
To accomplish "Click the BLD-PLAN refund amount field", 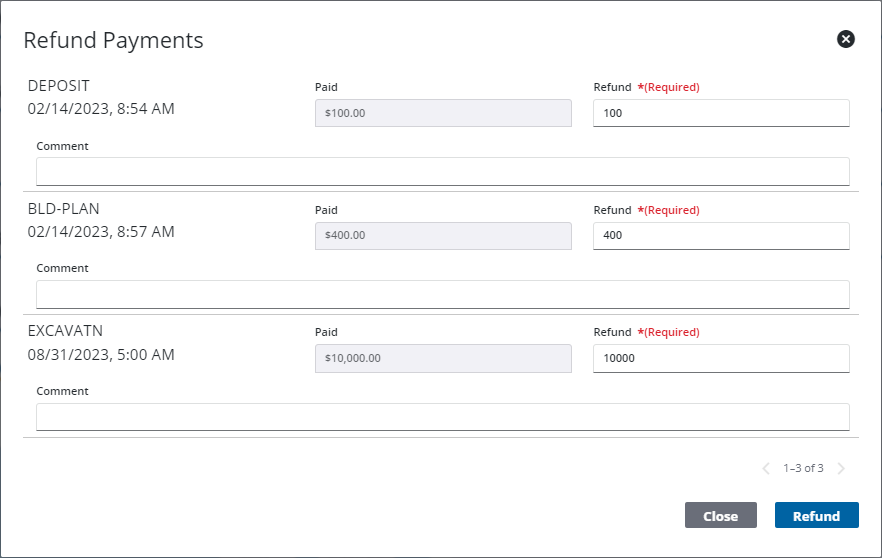I will pos(721,236).
